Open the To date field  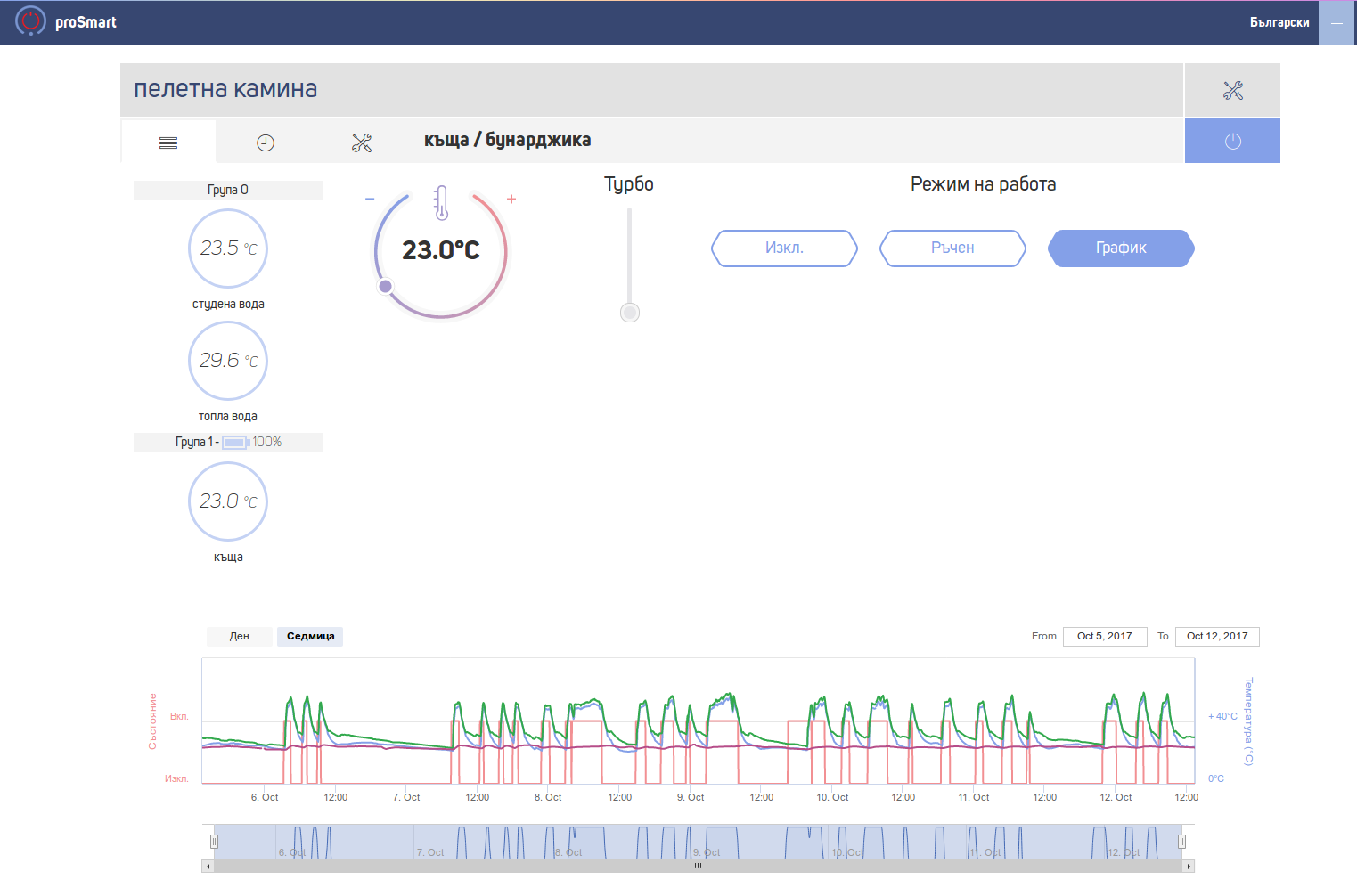click(x=1217, y=637)
